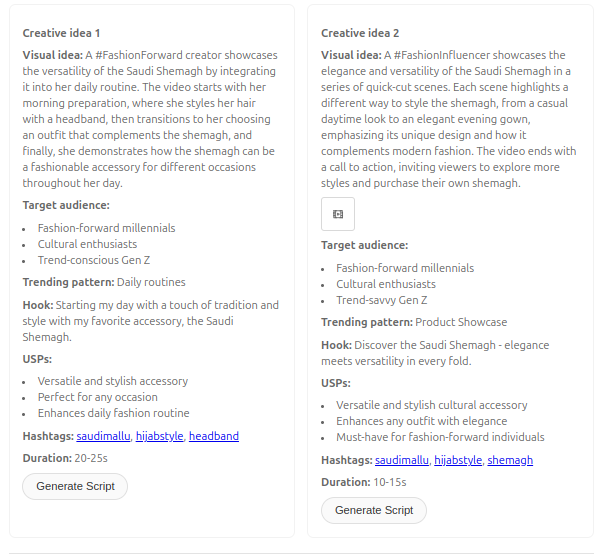Screen dimensions: 599x555
Task: Click the Enhances any outfit with elegance bullet
Action: click(421, 421)
